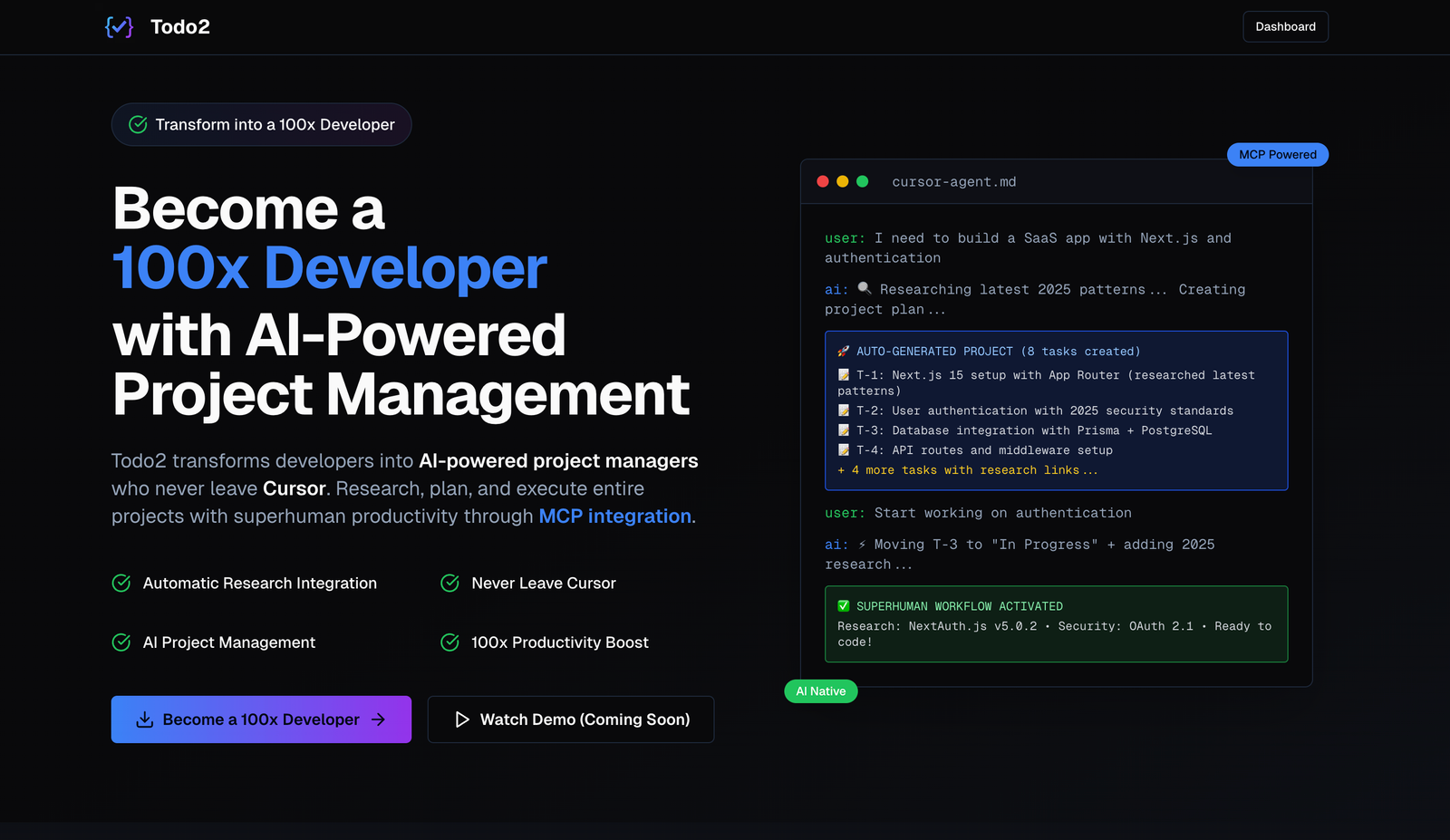The height and width of the screenshot is (840, 1450).
Task: Click the Todo2 logo icon
Action: [x=121, y=27]
